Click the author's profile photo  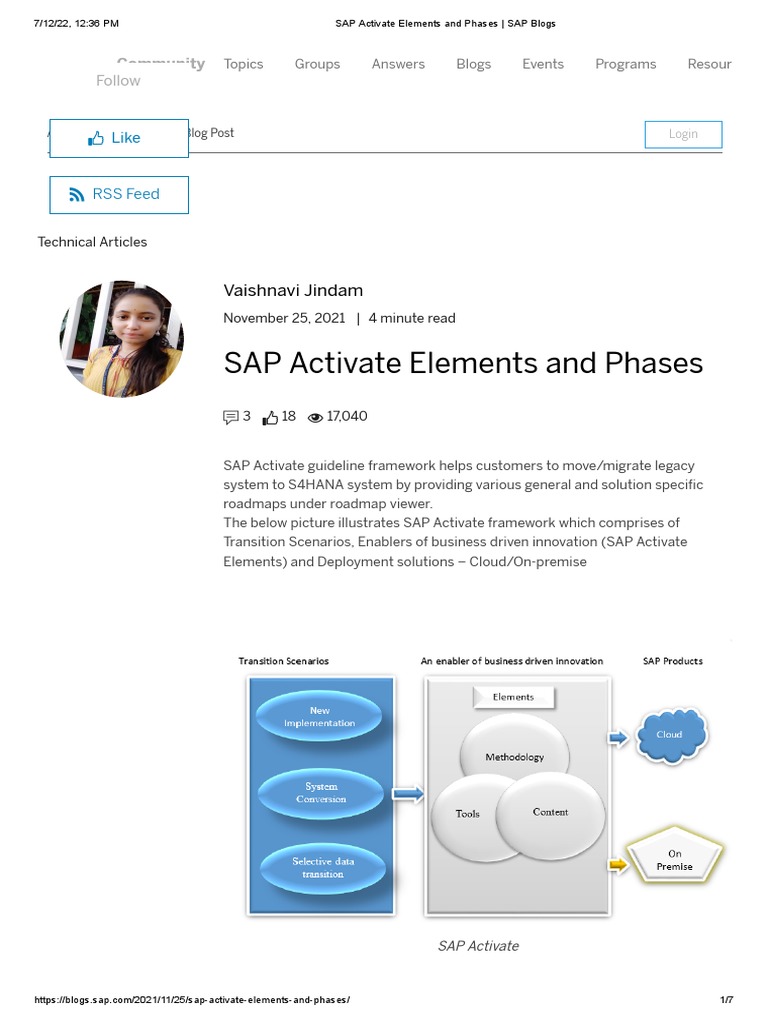click(x=122, y=338)
